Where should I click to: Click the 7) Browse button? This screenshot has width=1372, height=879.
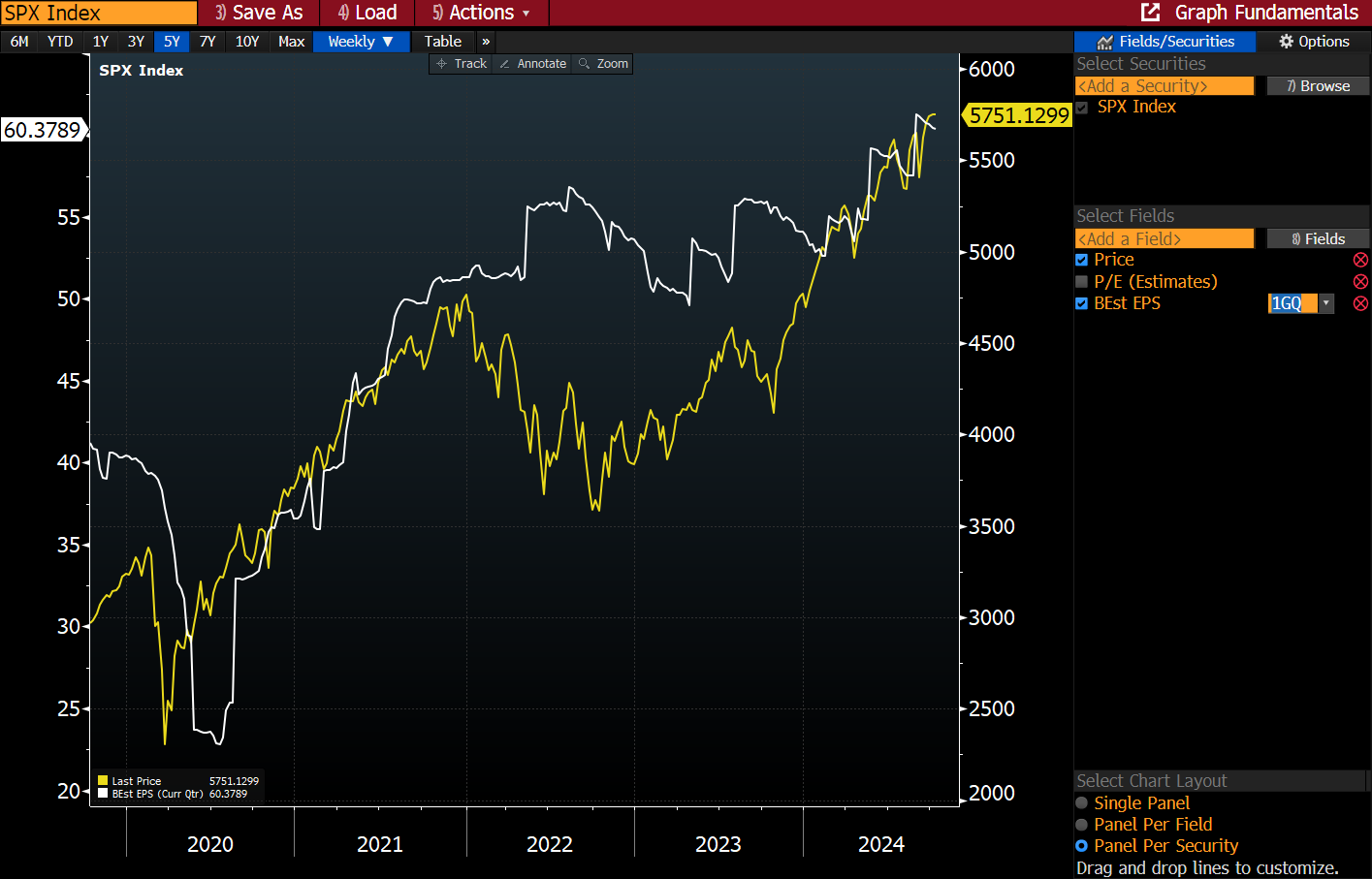click(x=1318, y=85)
